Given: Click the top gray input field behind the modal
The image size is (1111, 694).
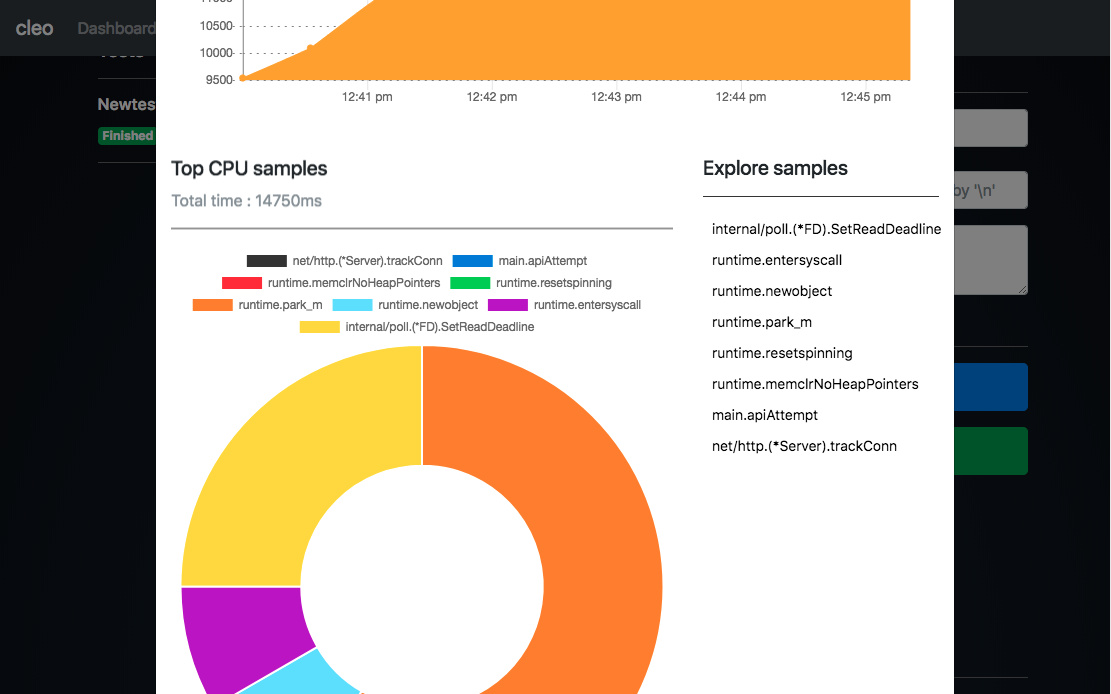Looking at the screenshot, I should [991, 128].
